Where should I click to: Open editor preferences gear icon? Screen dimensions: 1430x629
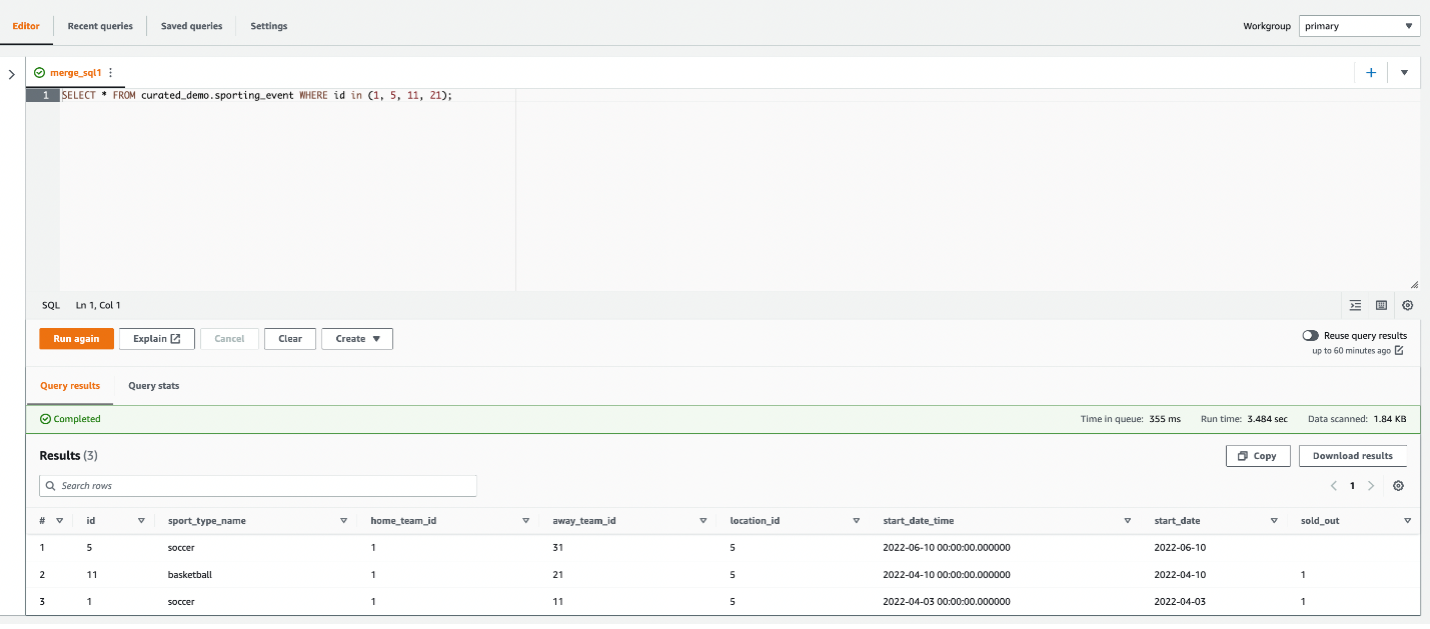[1408, 305]
